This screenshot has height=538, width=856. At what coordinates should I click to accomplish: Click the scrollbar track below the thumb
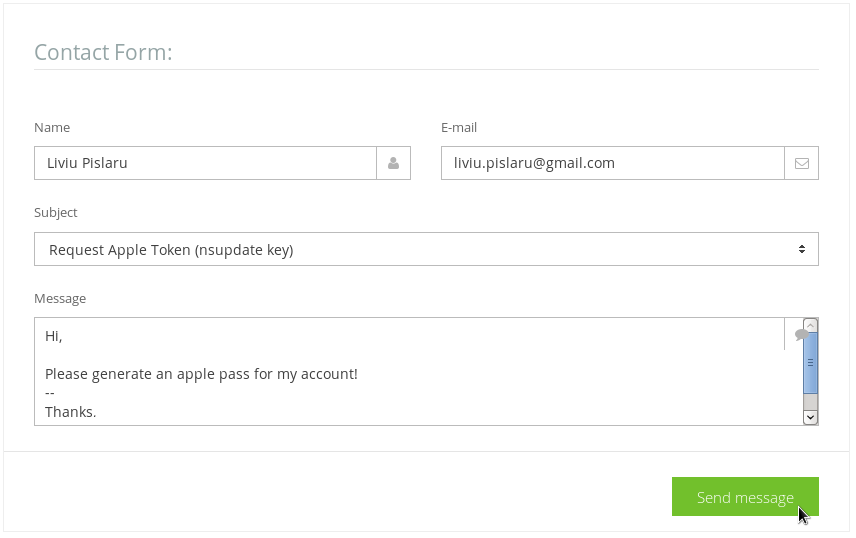(810, 401)
